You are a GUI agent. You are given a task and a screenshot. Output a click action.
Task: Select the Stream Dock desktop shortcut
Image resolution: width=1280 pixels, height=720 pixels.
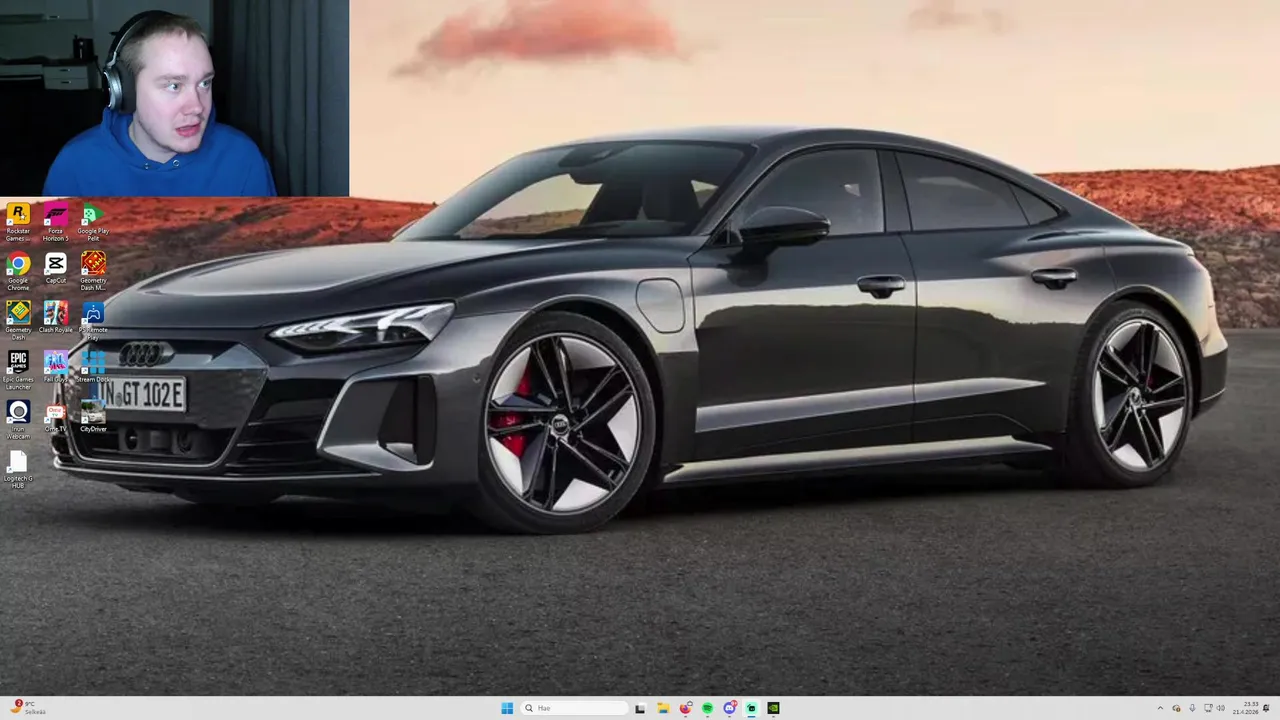click(93, 366)
